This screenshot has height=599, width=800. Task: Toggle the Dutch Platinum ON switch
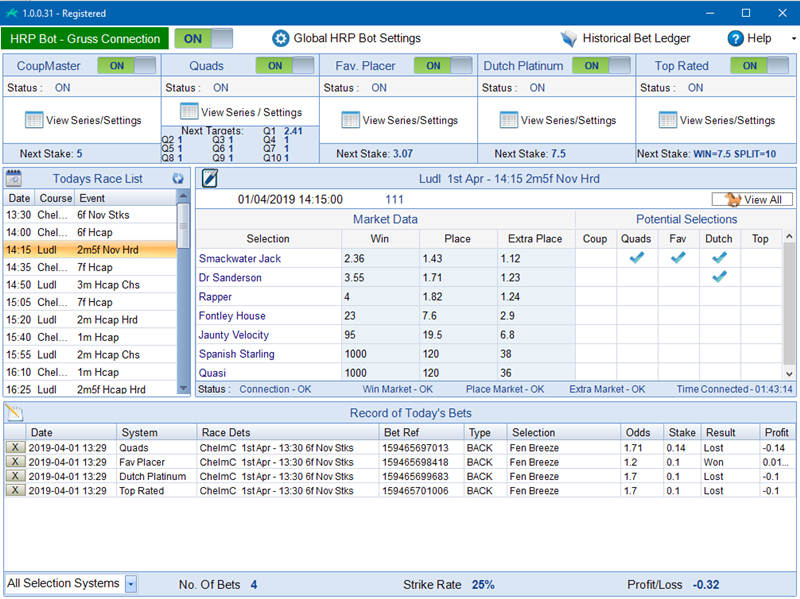click(601, 66)
